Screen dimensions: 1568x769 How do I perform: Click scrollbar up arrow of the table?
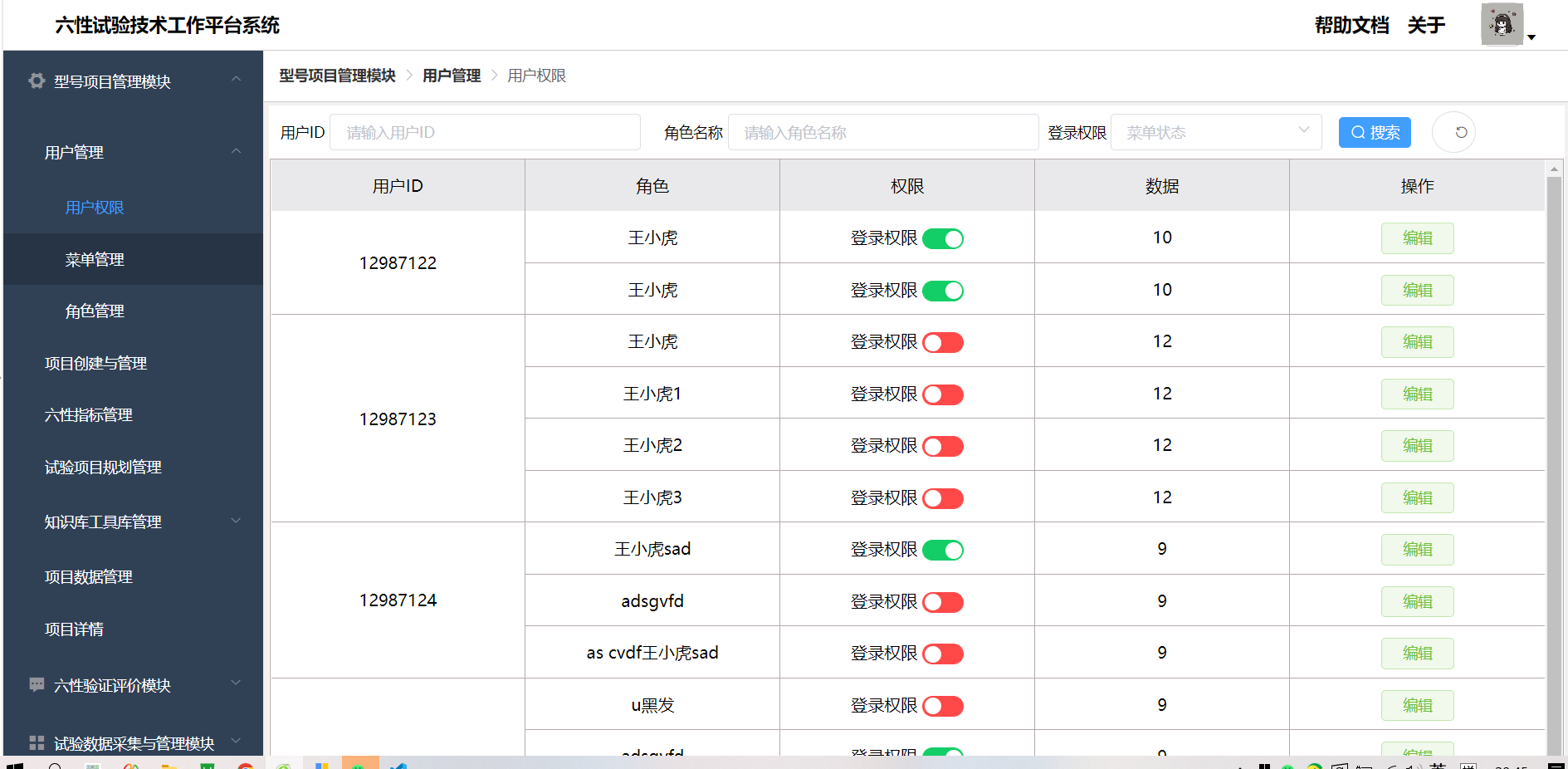pos(1554,169)
